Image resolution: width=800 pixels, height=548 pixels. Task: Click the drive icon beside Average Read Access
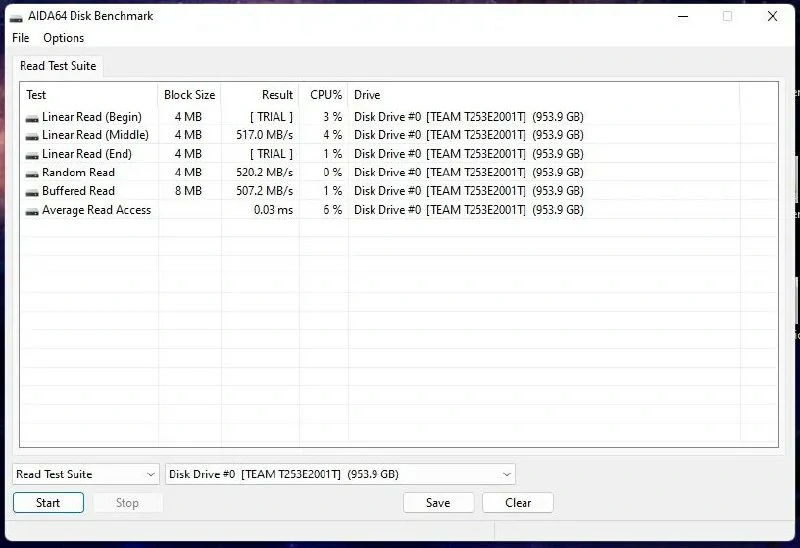click(x=32, y=211)
